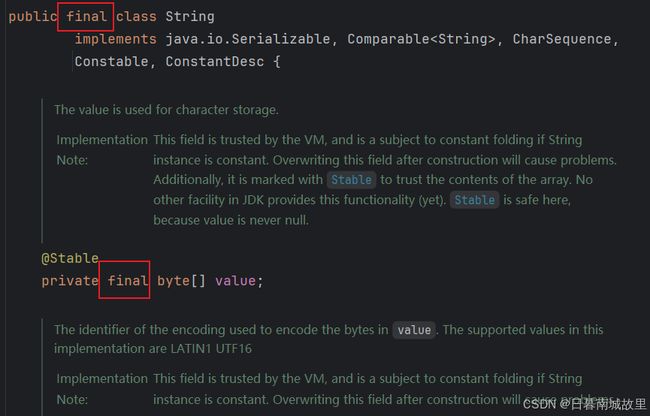Image resolution: width=650 pixels, height=416 pixels.
Task: Click java.io.Serializable in the implements clause
Action: point(247,39)
